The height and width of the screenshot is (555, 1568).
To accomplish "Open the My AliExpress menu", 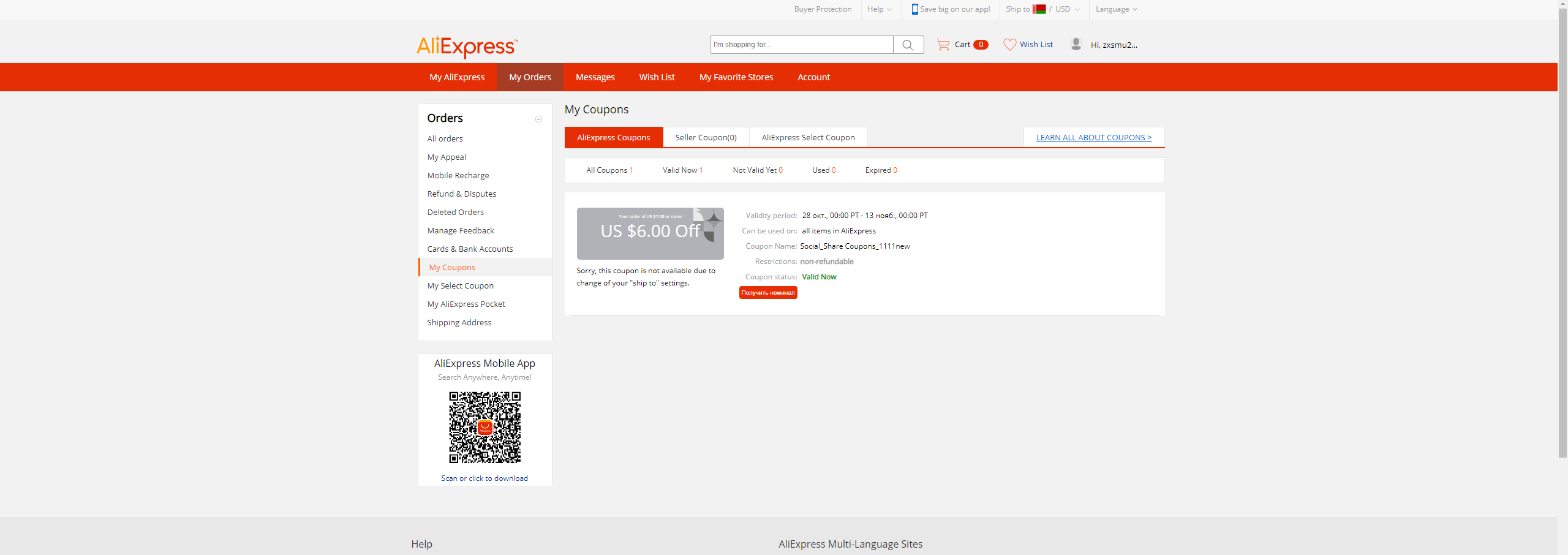I will click(x=457, y=77).
